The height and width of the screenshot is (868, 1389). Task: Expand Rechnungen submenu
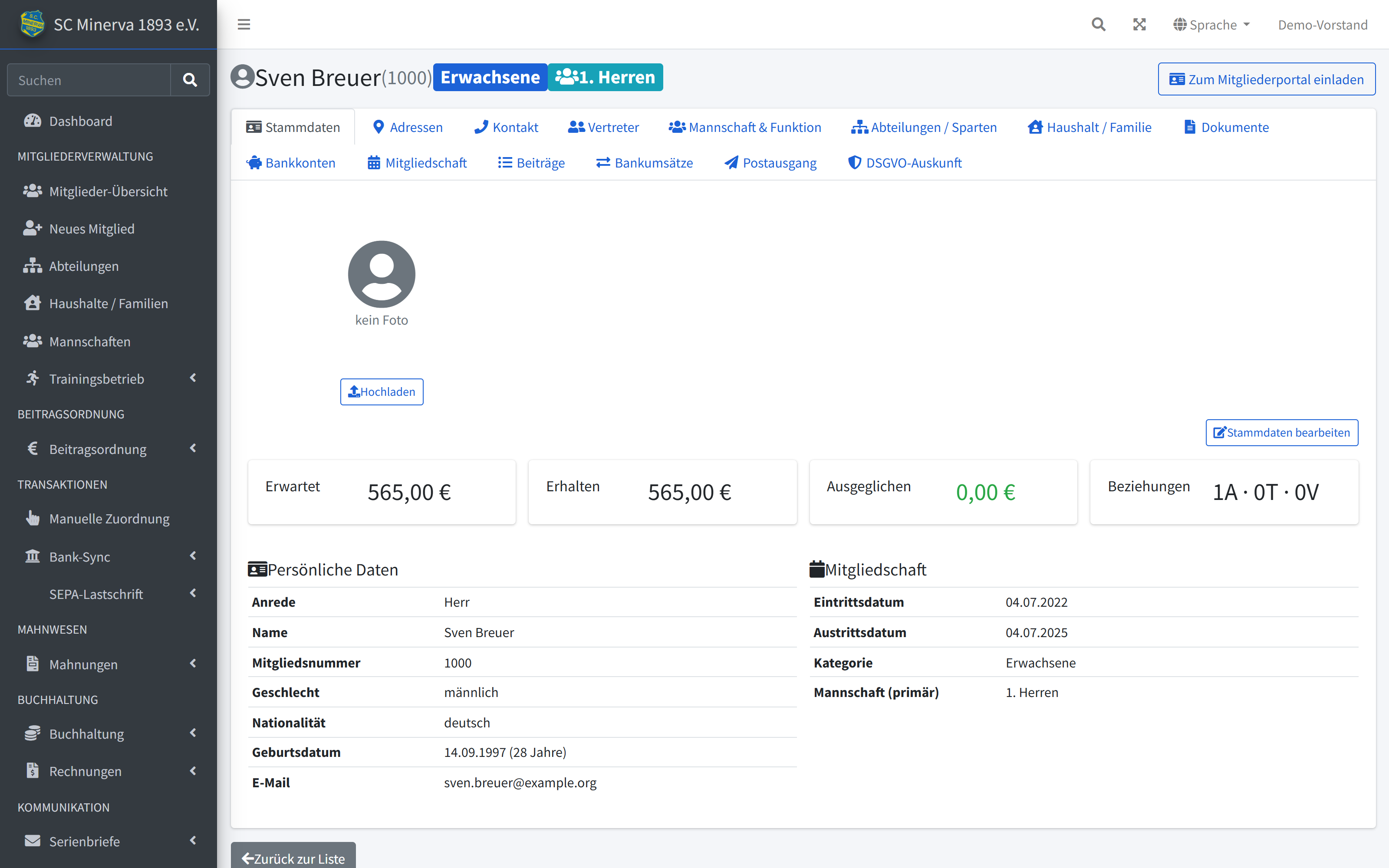click(109, 771)
